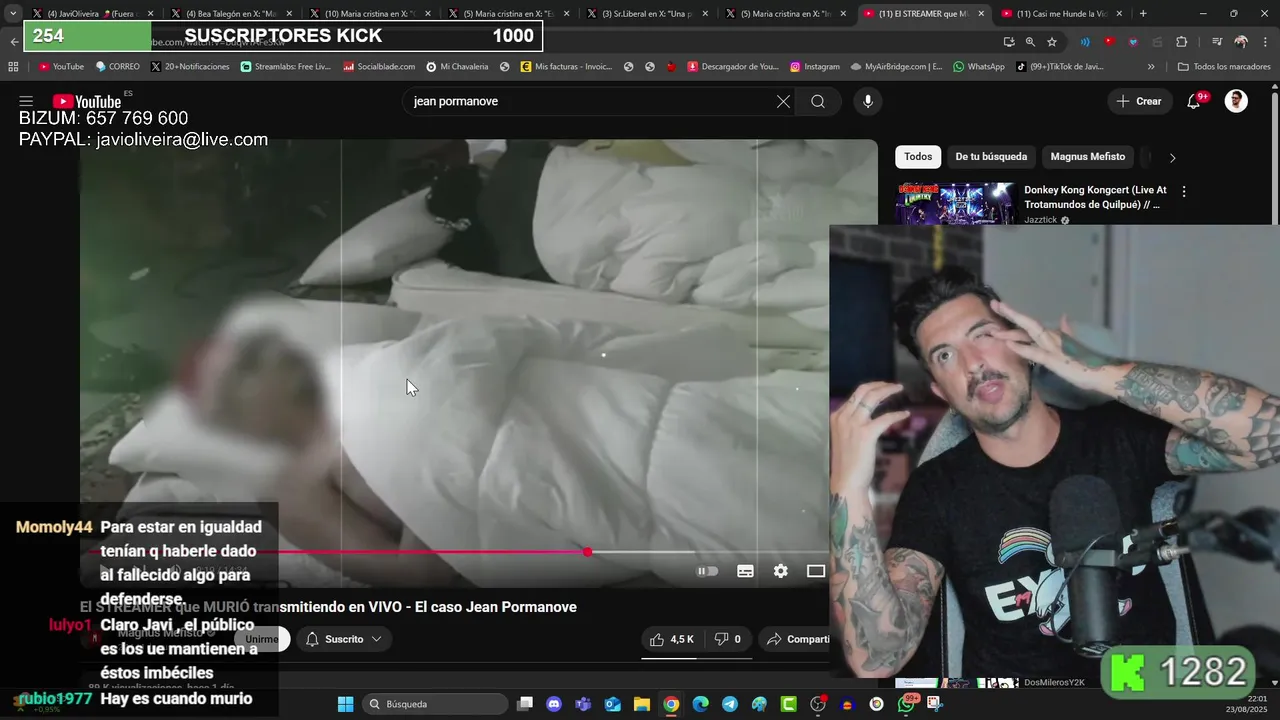The image size is (1280, 720).
Task: Open WhatsApp from the taskbar
Action: pyautogui.click(x=906, y=704)
